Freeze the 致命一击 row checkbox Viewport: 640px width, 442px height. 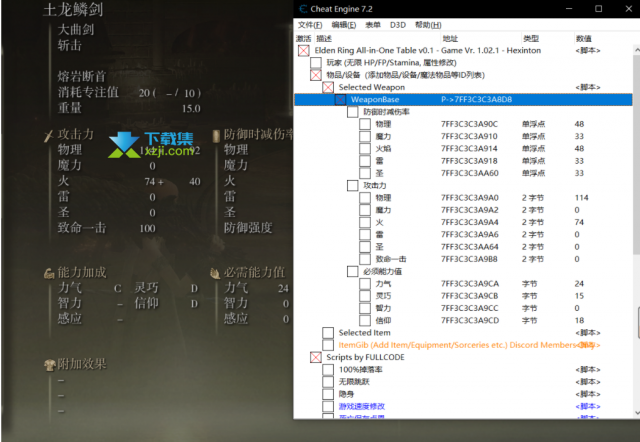tap(365, 259)
